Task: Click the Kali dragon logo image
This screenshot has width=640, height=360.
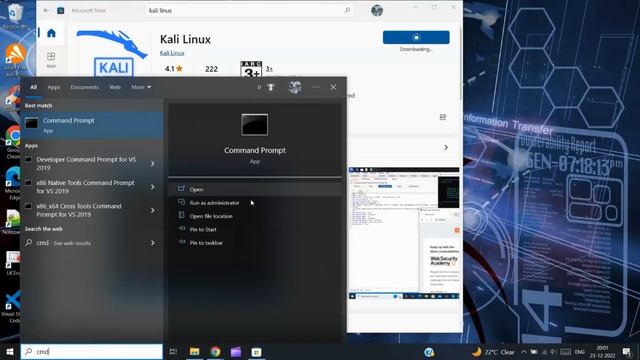Action: pos(112,52)
